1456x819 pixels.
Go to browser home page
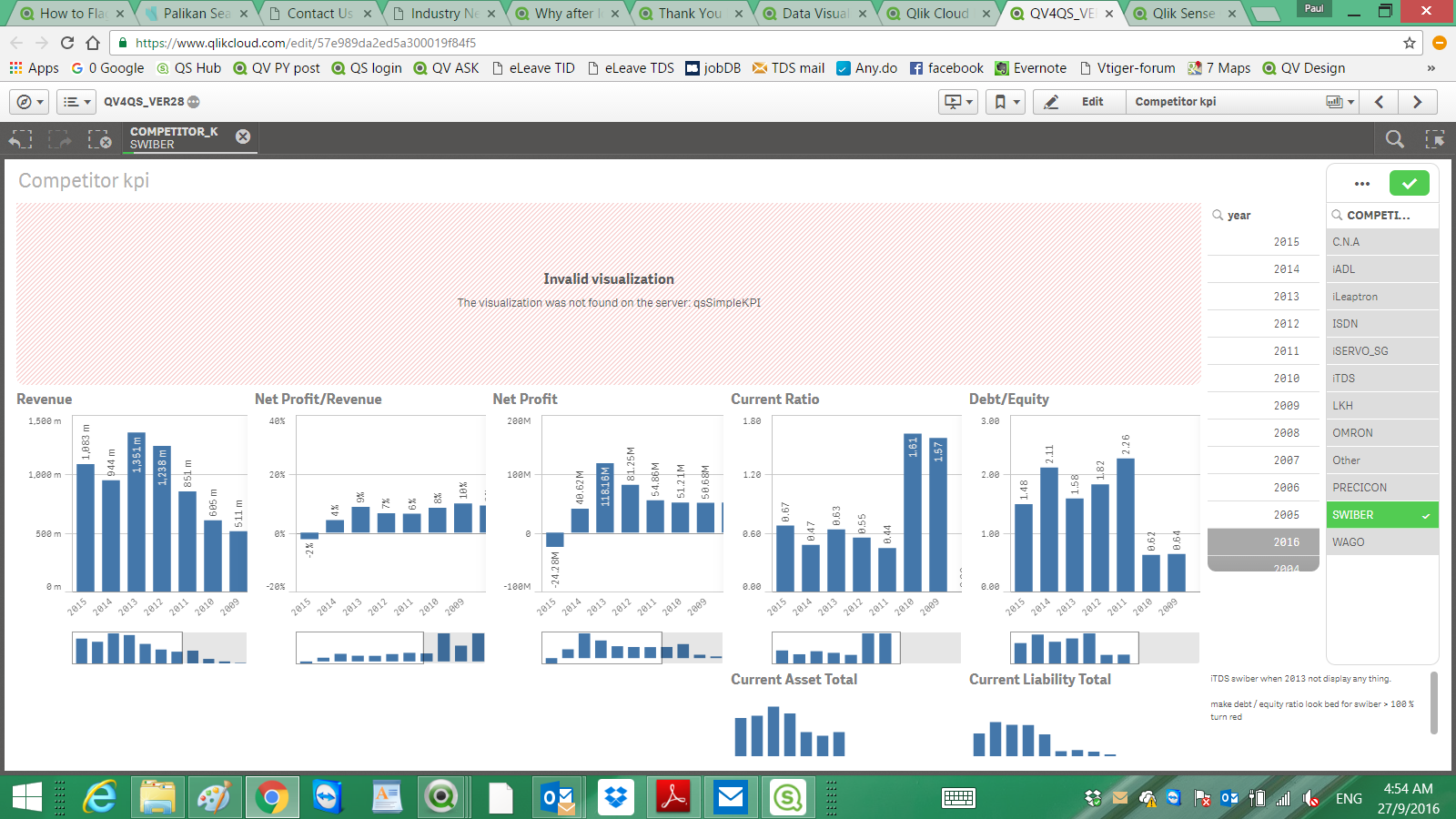pos(93,43)
